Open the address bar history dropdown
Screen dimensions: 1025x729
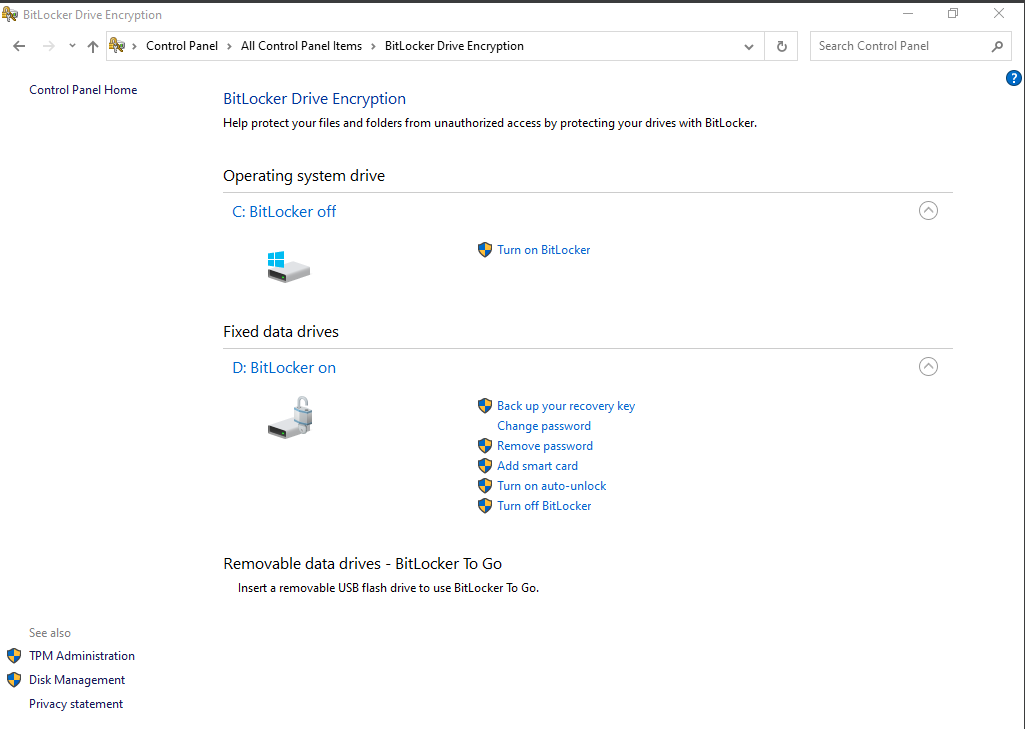click(749, 46)
